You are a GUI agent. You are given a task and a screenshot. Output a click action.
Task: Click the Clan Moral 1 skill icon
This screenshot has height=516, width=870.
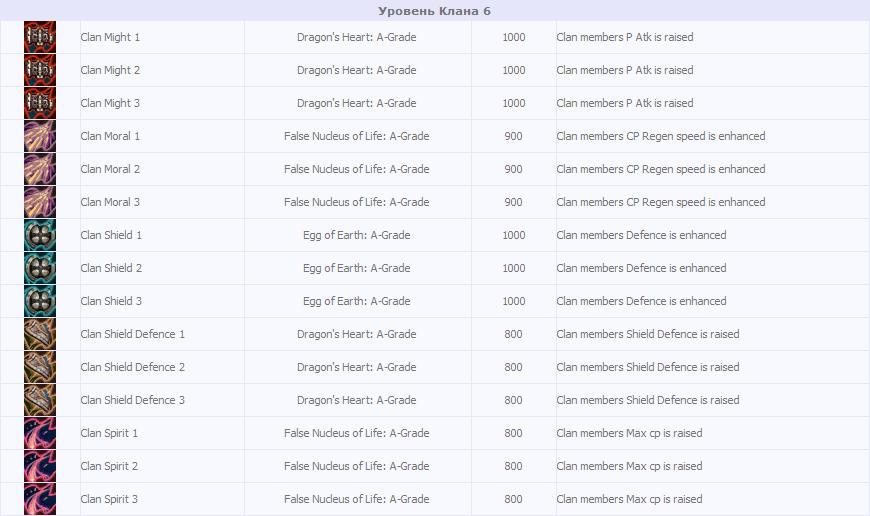39,136
